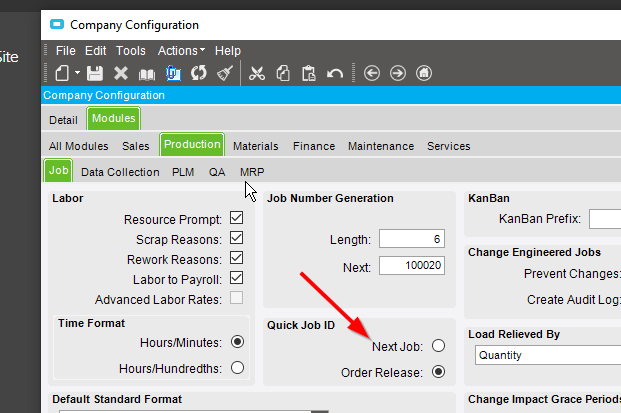The height and width of the screenshot is (413, 621).
Task: Switch to the MRP sub-tab
Action: [x=252, y=172]
